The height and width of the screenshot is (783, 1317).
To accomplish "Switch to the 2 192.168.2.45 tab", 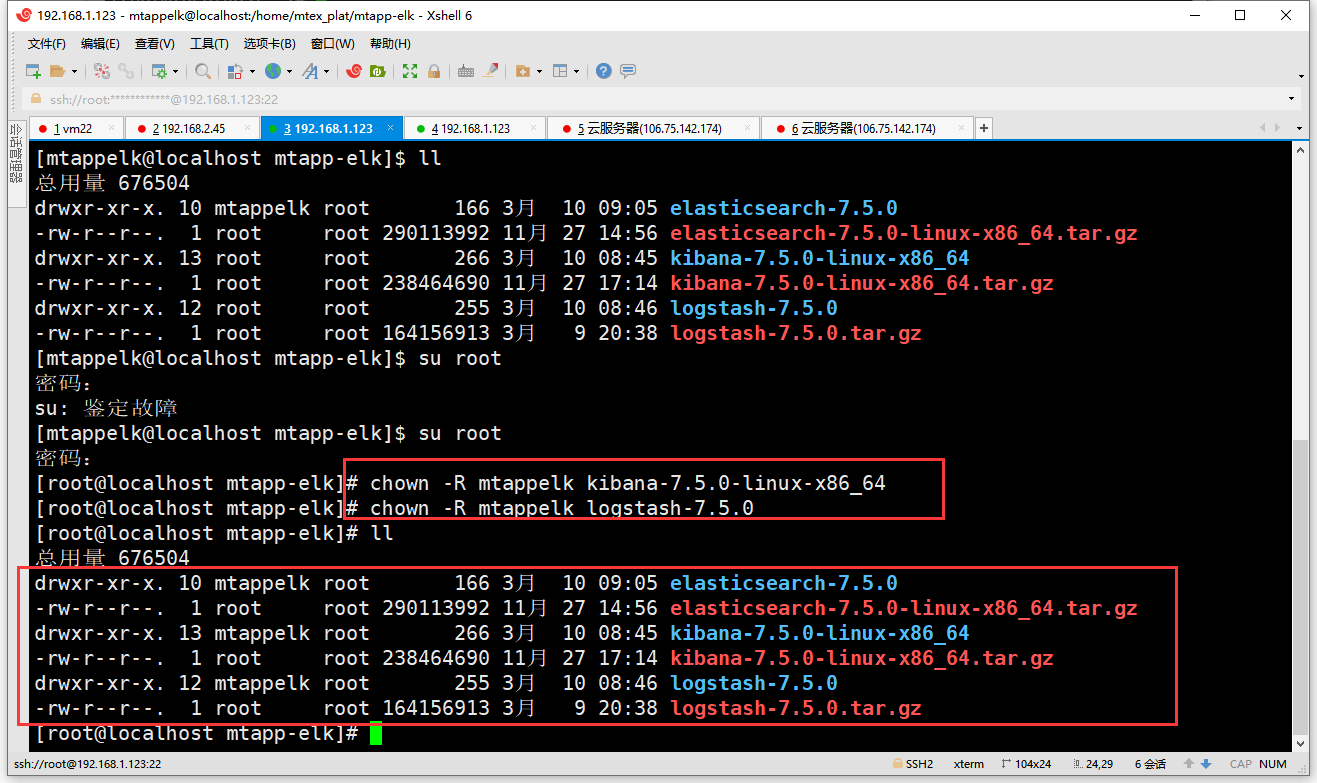I will click(192, 128).
